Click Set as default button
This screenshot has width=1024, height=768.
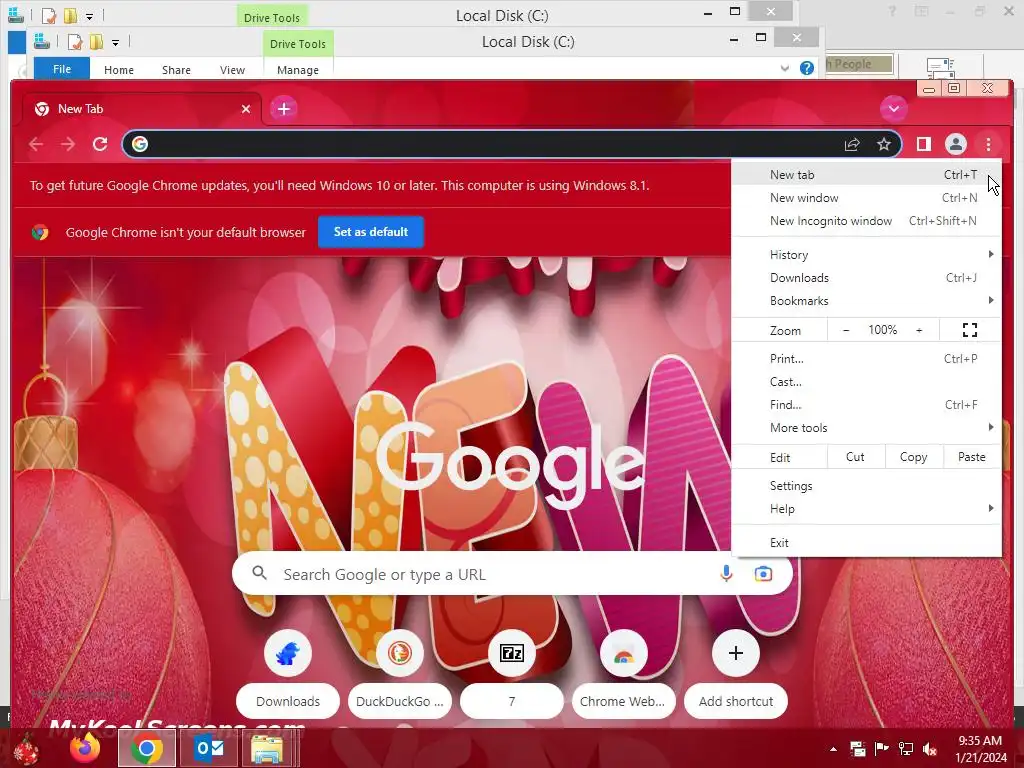coord(371,232)
